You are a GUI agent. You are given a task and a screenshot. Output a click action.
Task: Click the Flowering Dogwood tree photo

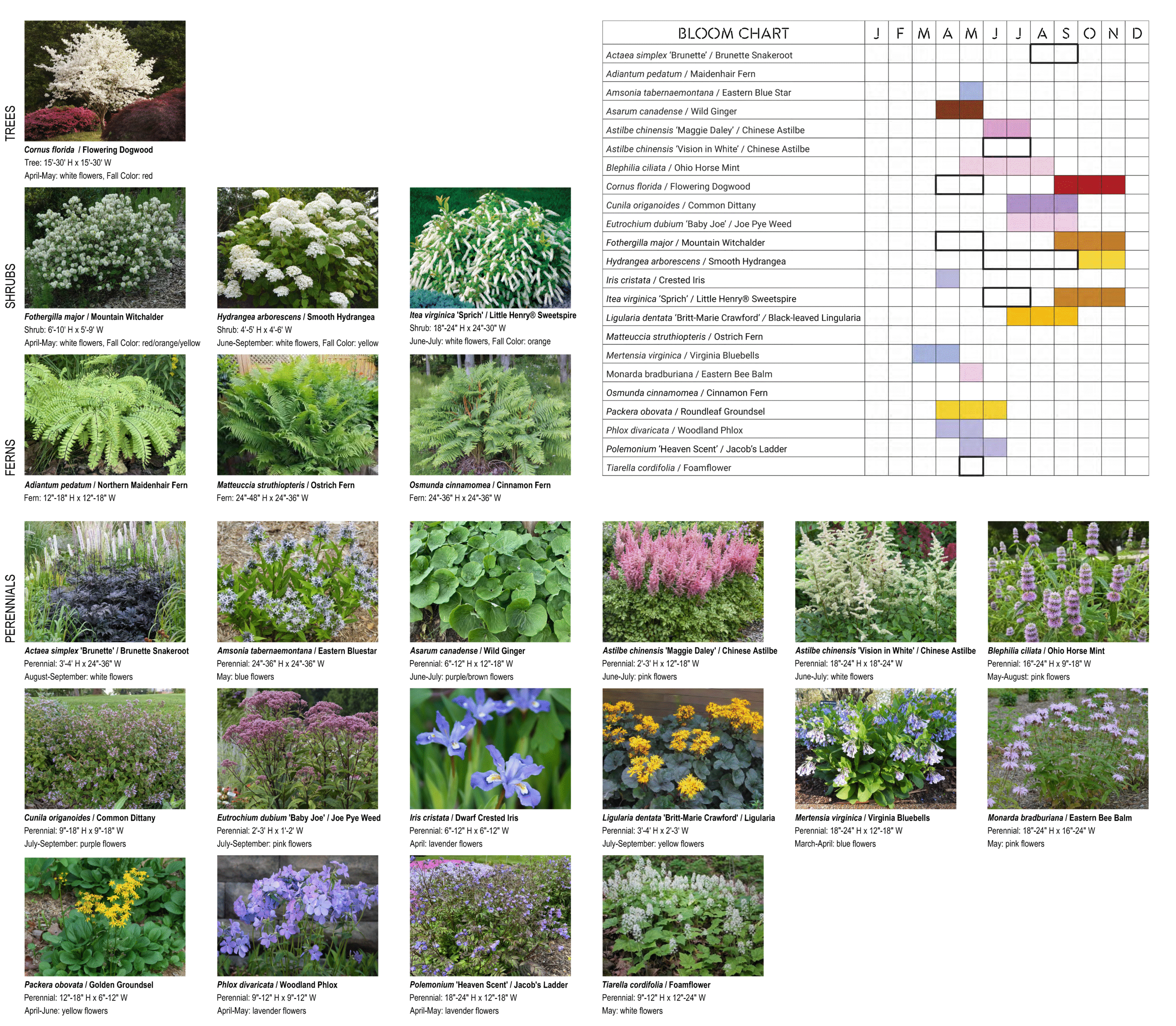(105, 81)
